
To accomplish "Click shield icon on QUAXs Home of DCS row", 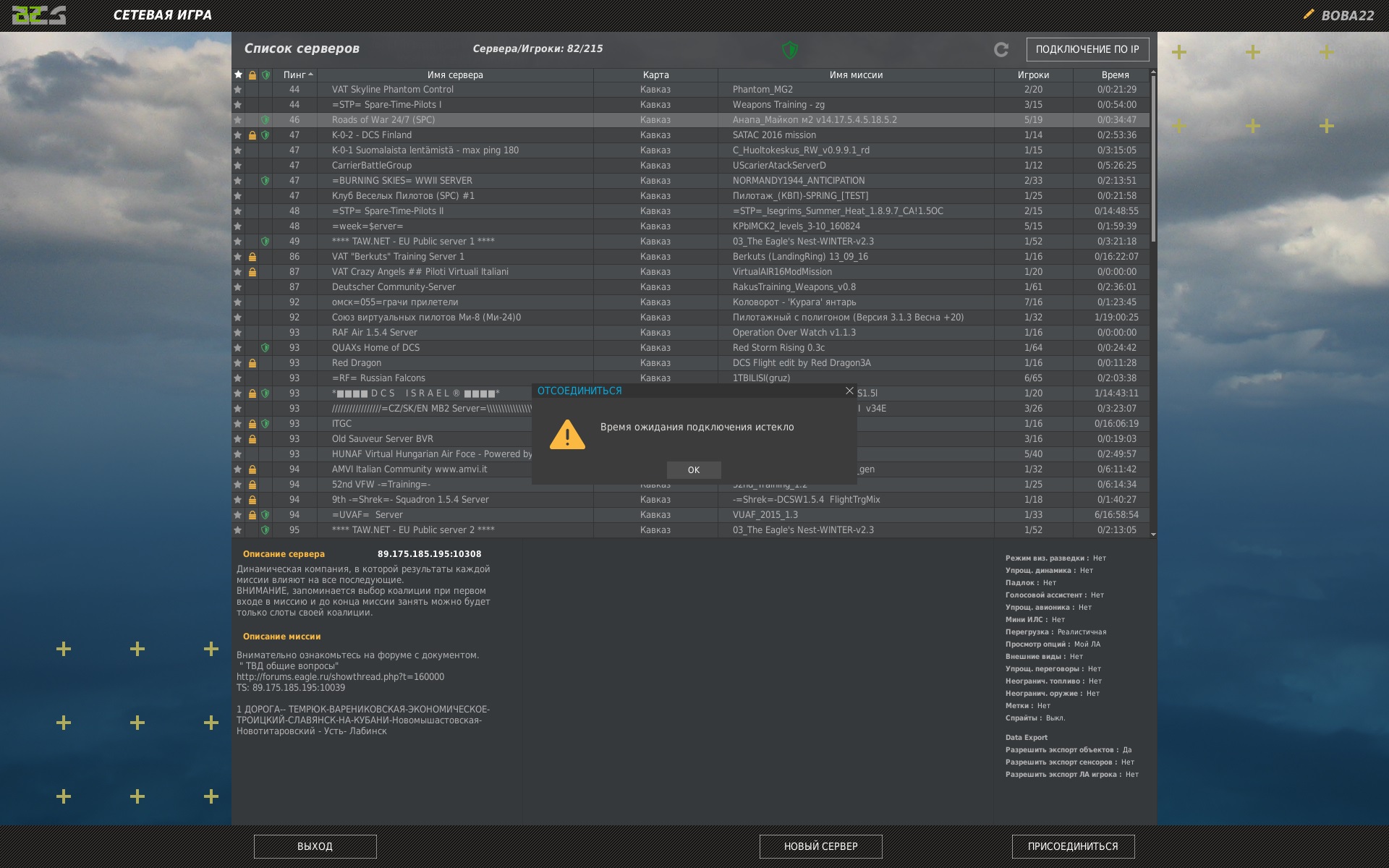I will pos(266,348).
